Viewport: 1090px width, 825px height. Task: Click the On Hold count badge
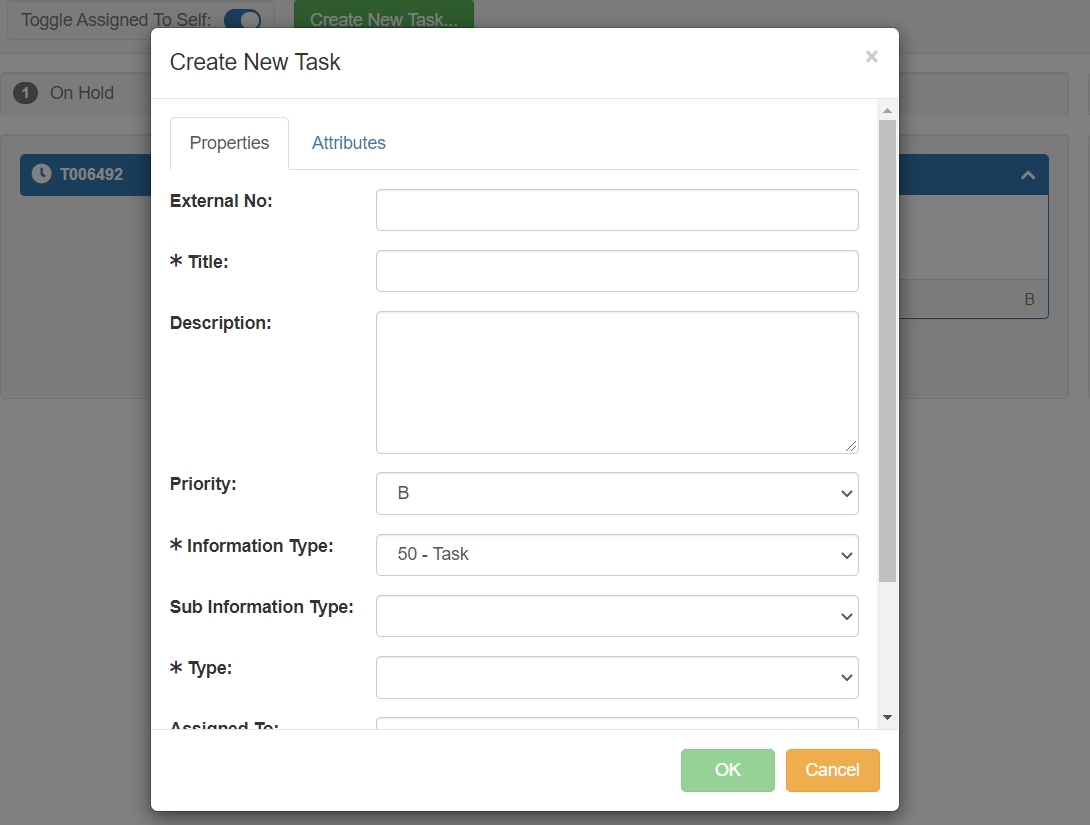pyautogui.click(x=26, y=93)
